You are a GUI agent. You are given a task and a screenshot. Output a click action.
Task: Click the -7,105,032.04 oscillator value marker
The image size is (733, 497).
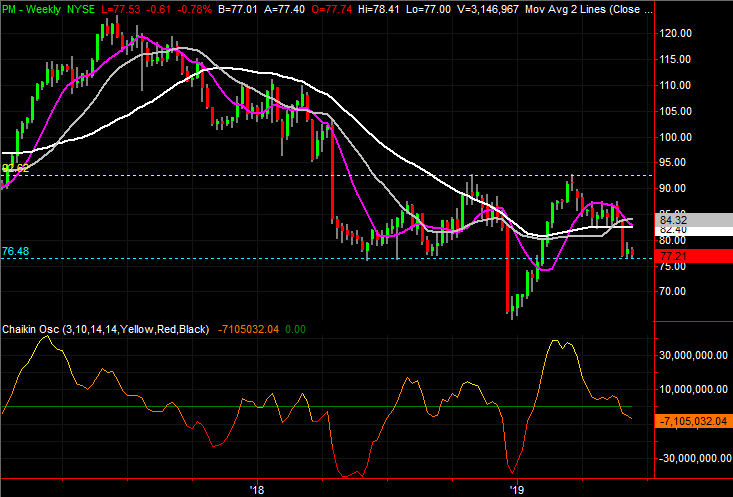692,423
